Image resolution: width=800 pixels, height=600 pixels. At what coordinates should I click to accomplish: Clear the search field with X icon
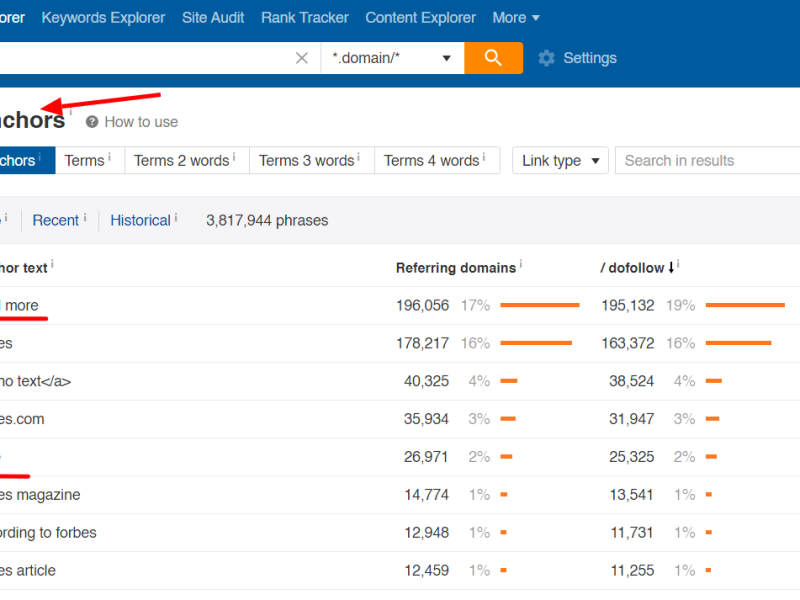pos(302,58)
